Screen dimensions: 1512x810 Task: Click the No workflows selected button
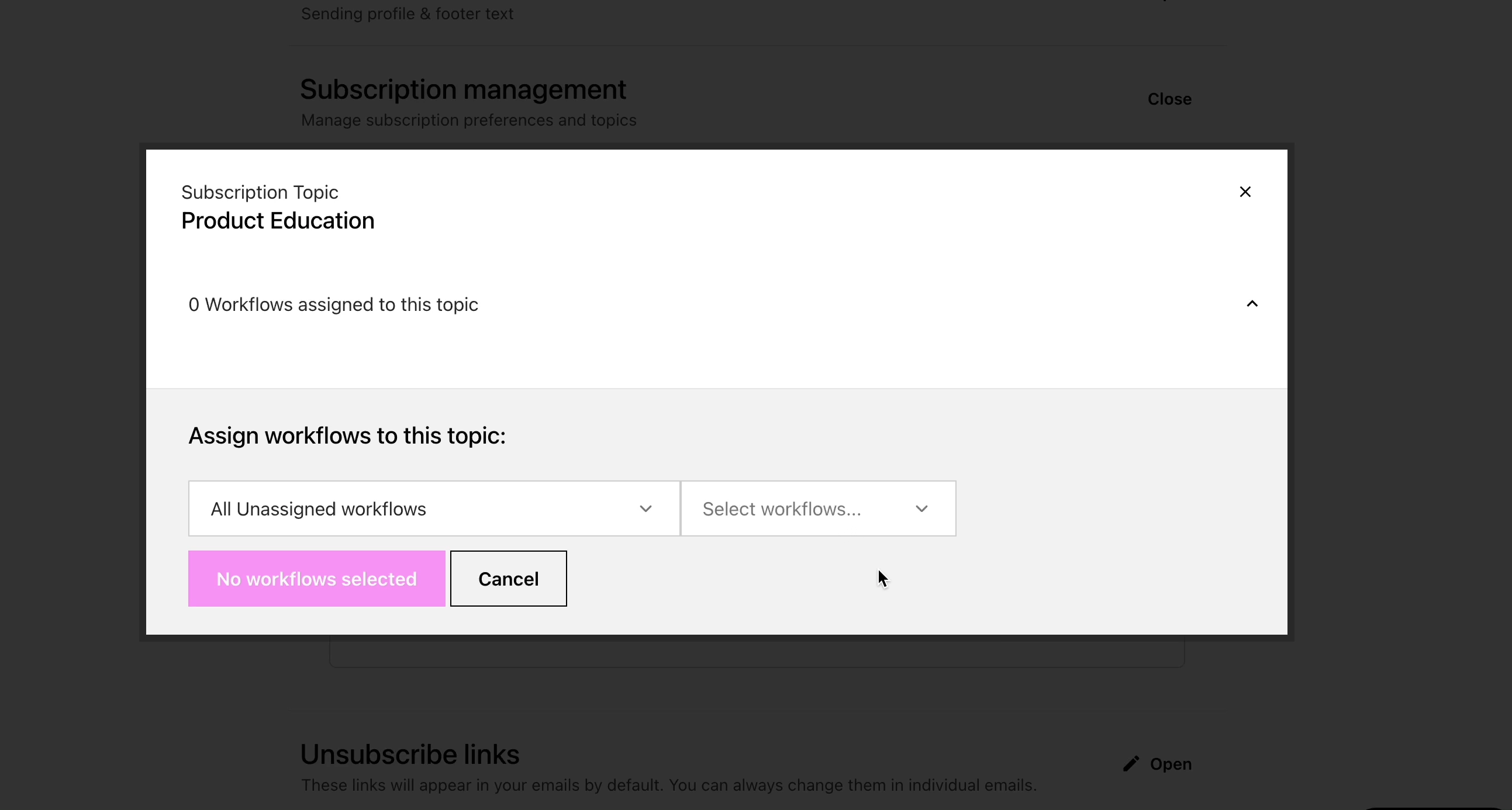click(x=316, y=579)
